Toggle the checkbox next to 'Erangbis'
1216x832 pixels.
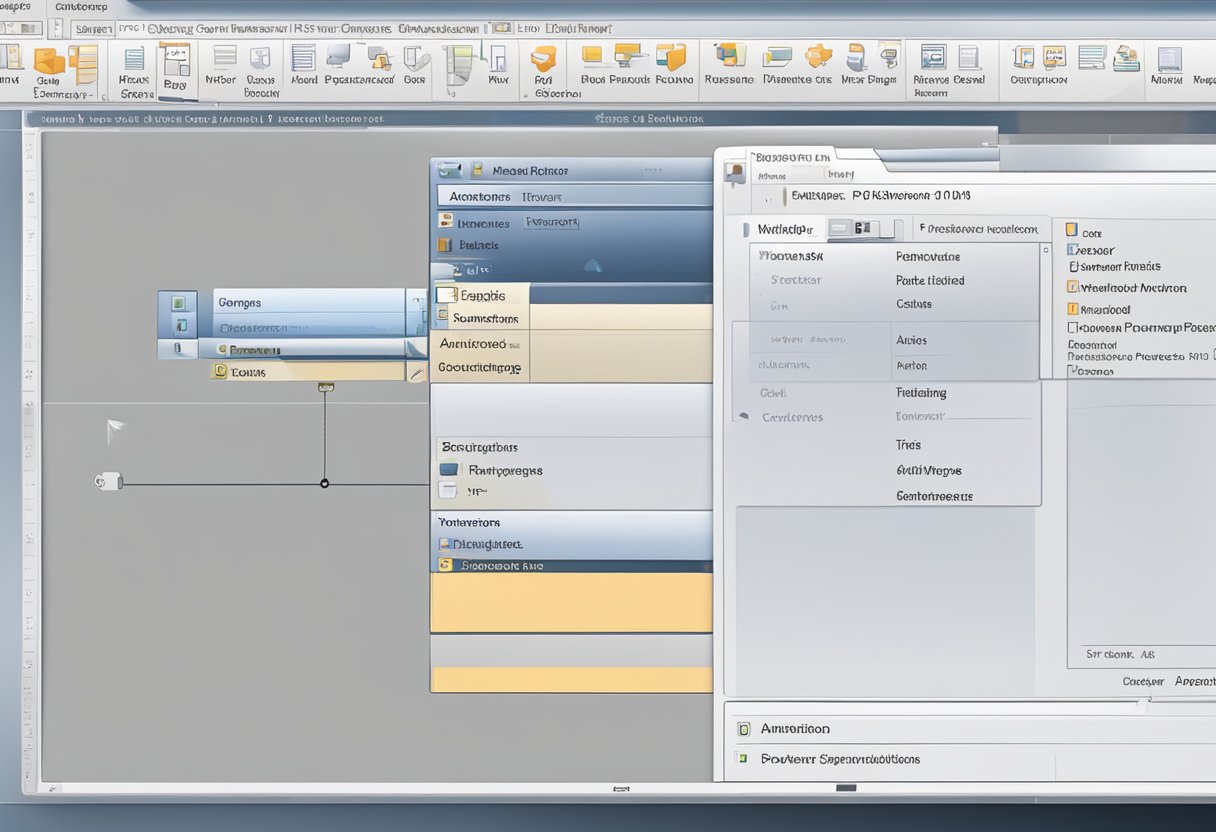coord(445,295)
